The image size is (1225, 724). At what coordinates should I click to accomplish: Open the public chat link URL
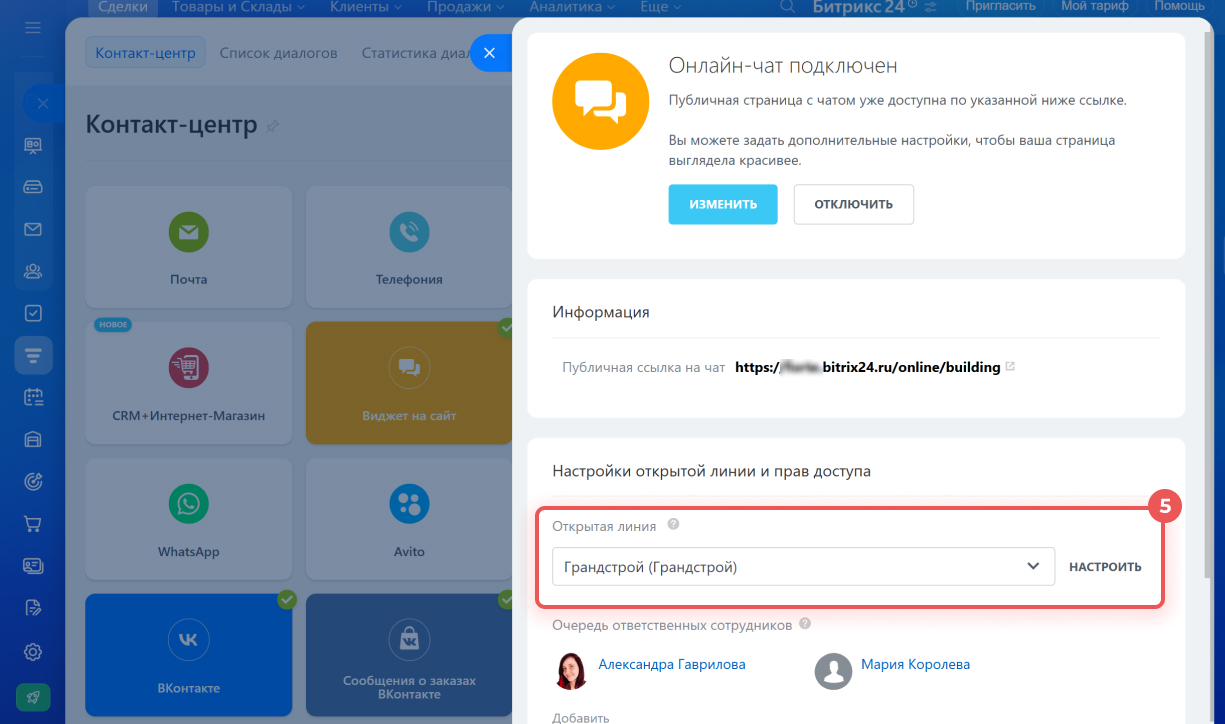click(x=868, y=367)
